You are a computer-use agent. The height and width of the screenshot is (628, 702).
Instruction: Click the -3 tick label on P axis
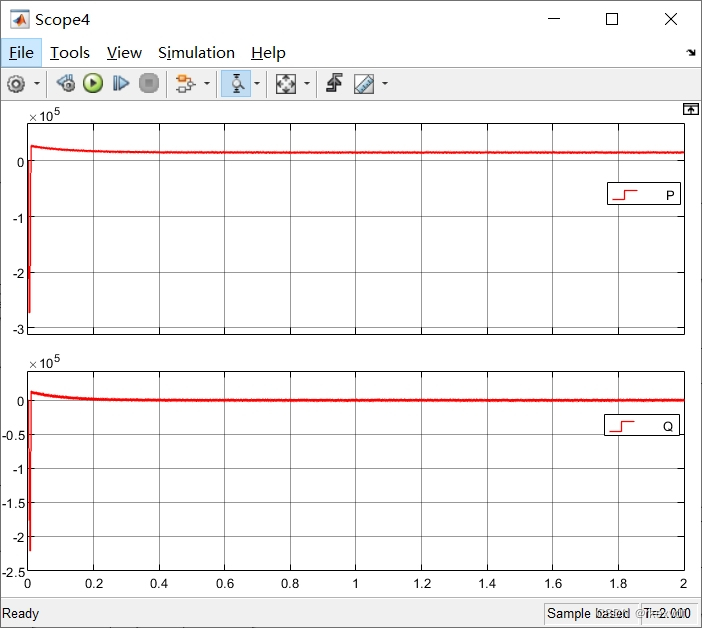[19, 330]
